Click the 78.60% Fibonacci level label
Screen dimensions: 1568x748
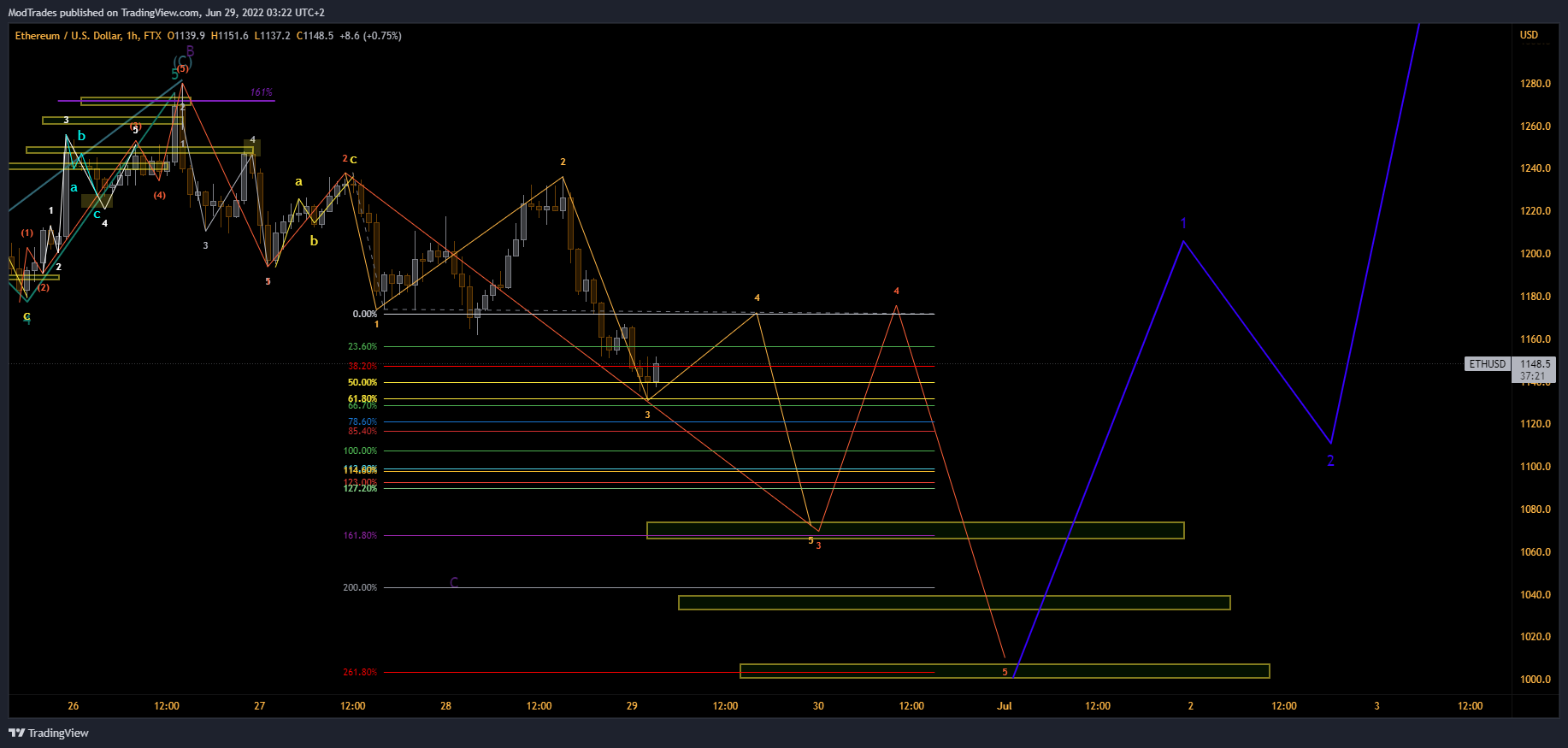[363, 421]
